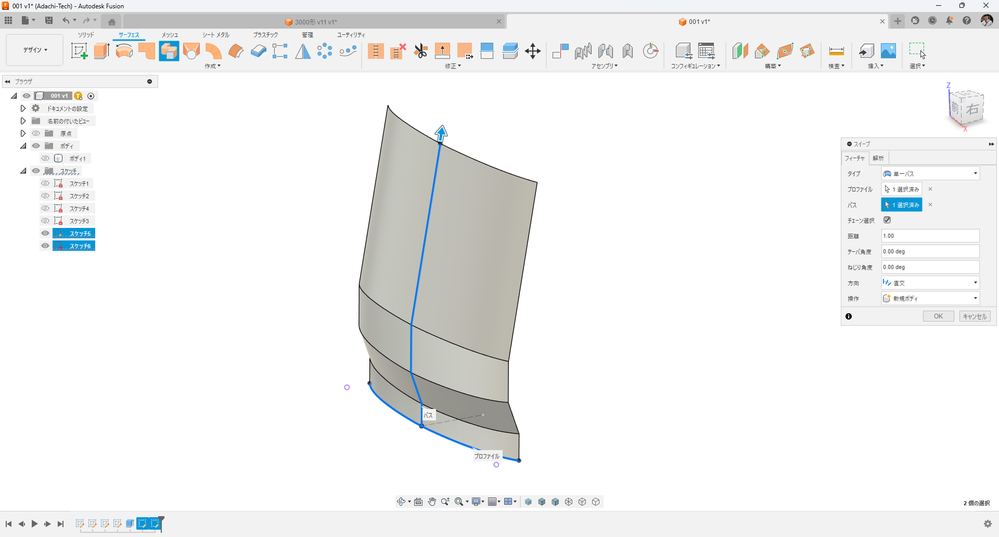
Task: Click the window Select tool icon
Action: 917,50
